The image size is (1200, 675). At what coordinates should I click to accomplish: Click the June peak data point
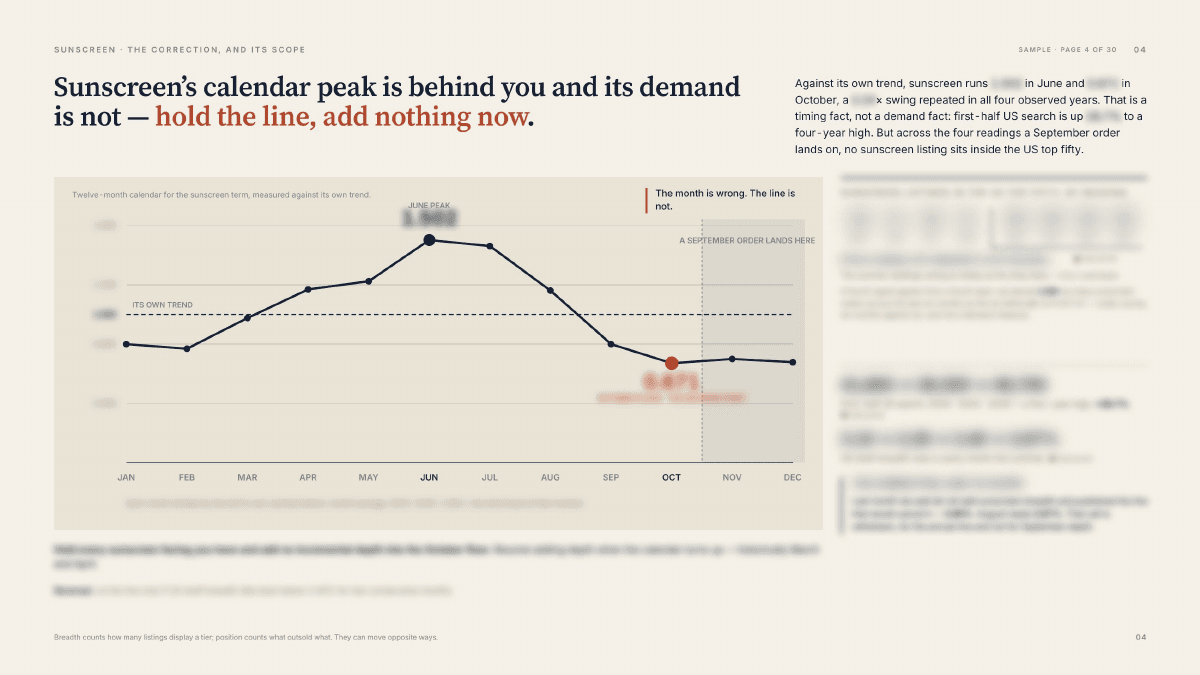click(429, 240)
